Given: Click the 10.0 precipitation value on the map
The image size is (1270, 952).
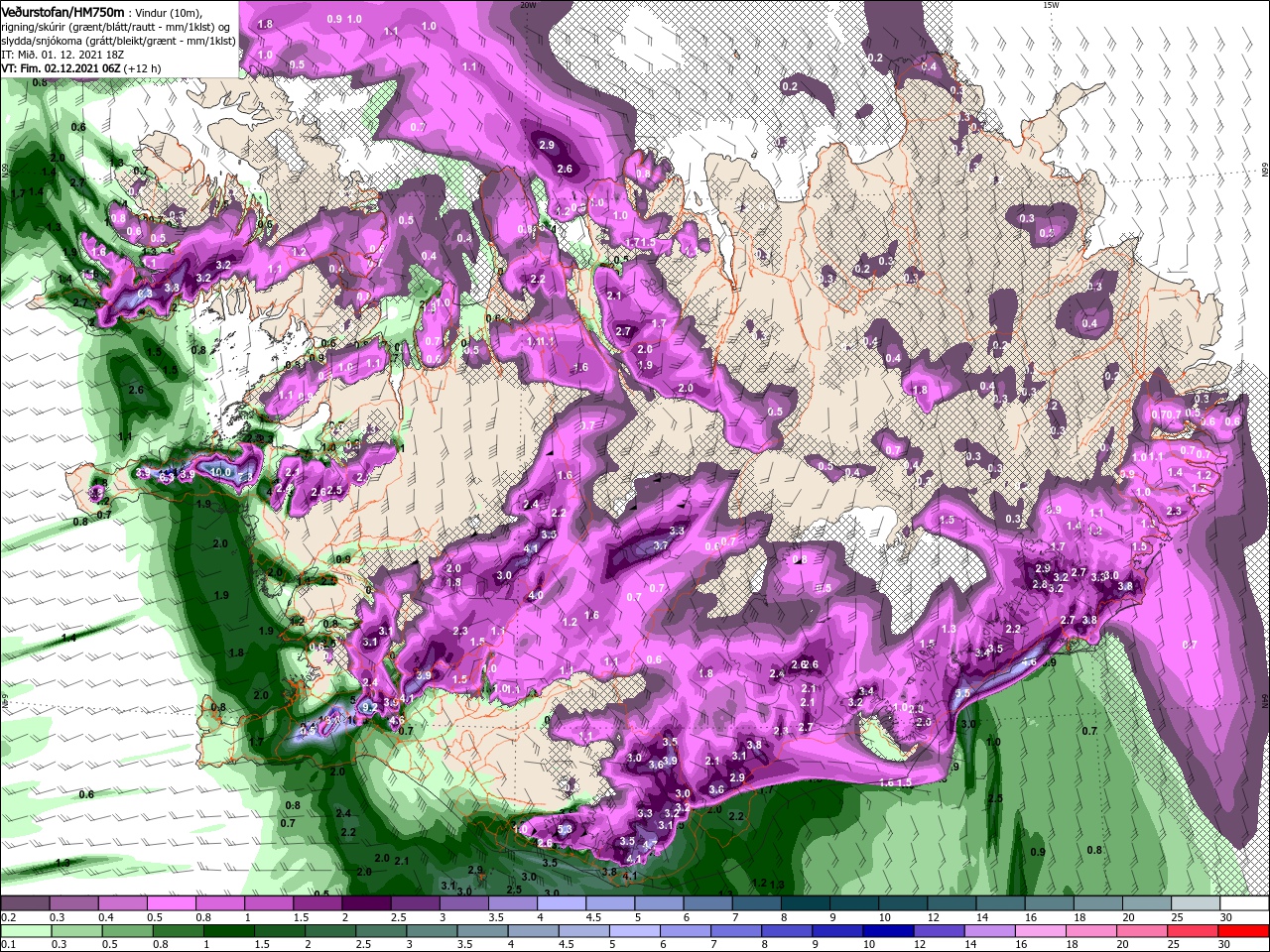Looking at the screenshot, I should (x=220, y=472).
